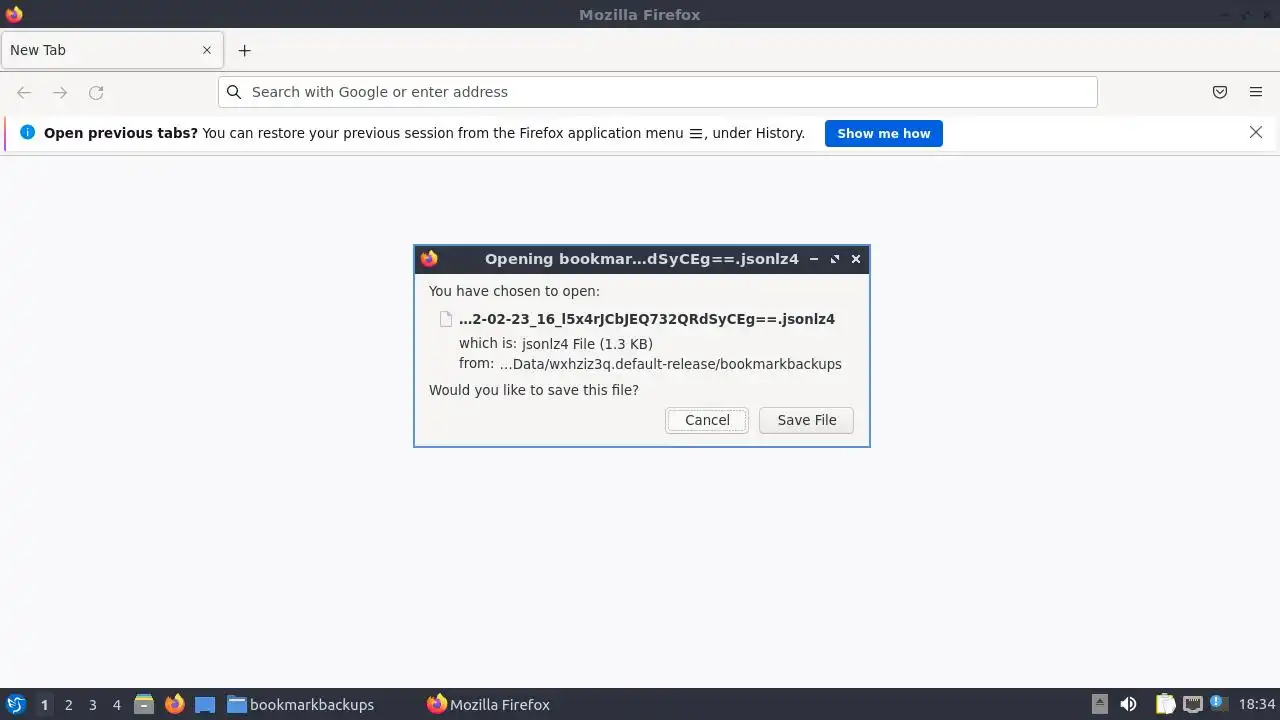Click the info icon in notification bar

click(x=27, y=132)
